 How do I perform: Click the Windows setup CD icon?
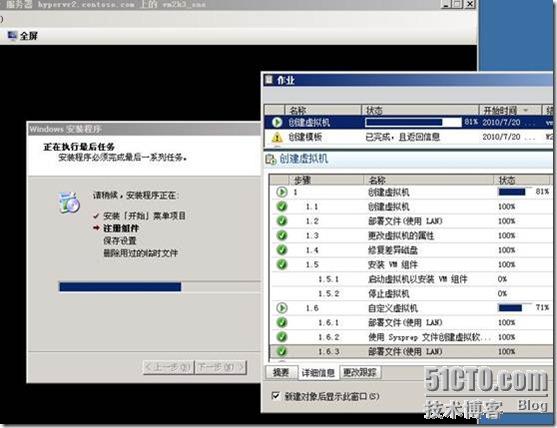(69, 202)
